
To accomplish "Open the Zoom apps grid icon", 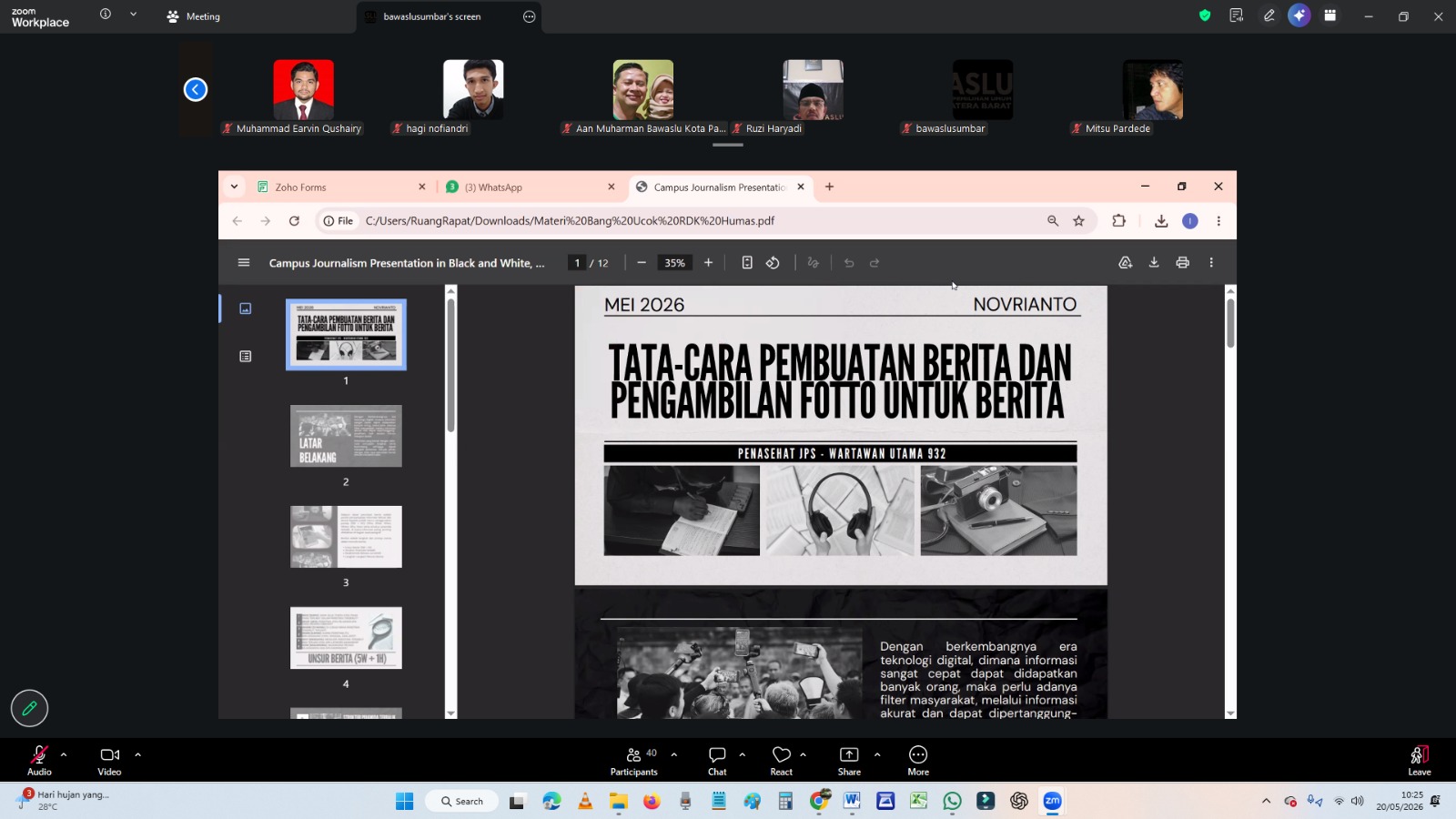I will (1330, 15).
